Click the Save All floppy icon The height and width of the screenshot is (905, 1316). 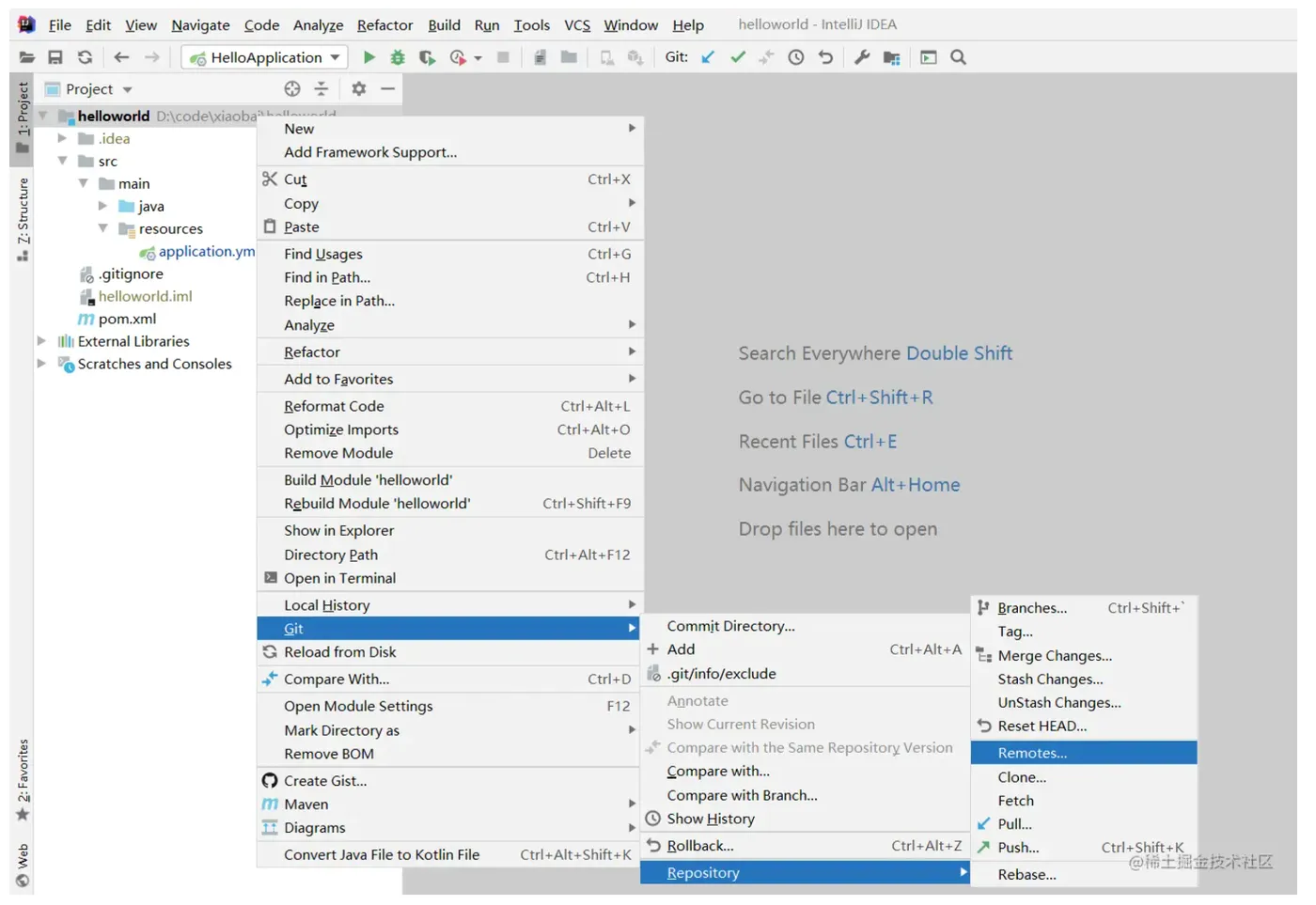(55, 57)
